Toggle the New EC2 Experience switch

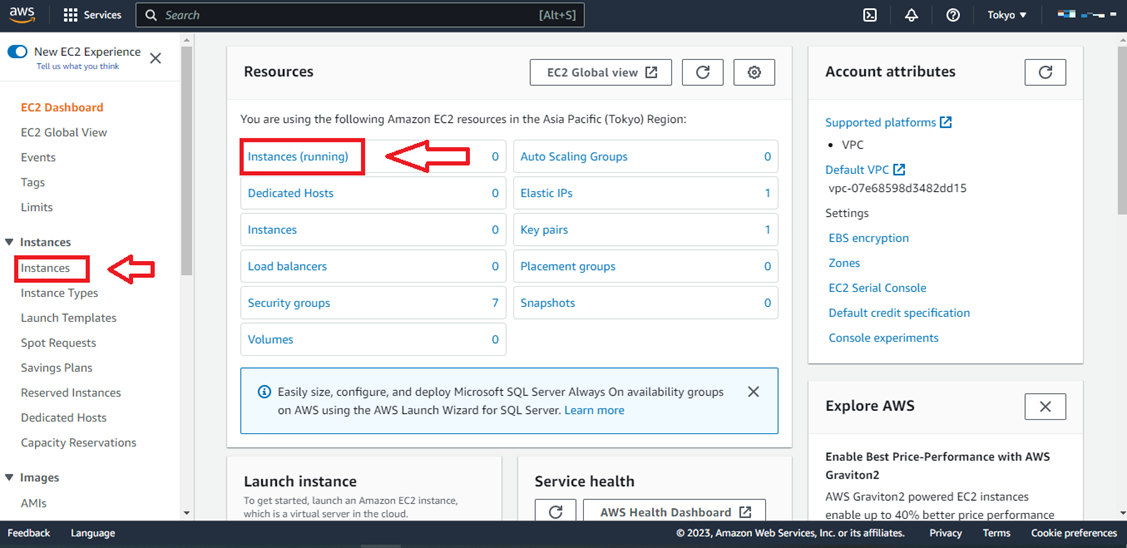tap(17, 52)
